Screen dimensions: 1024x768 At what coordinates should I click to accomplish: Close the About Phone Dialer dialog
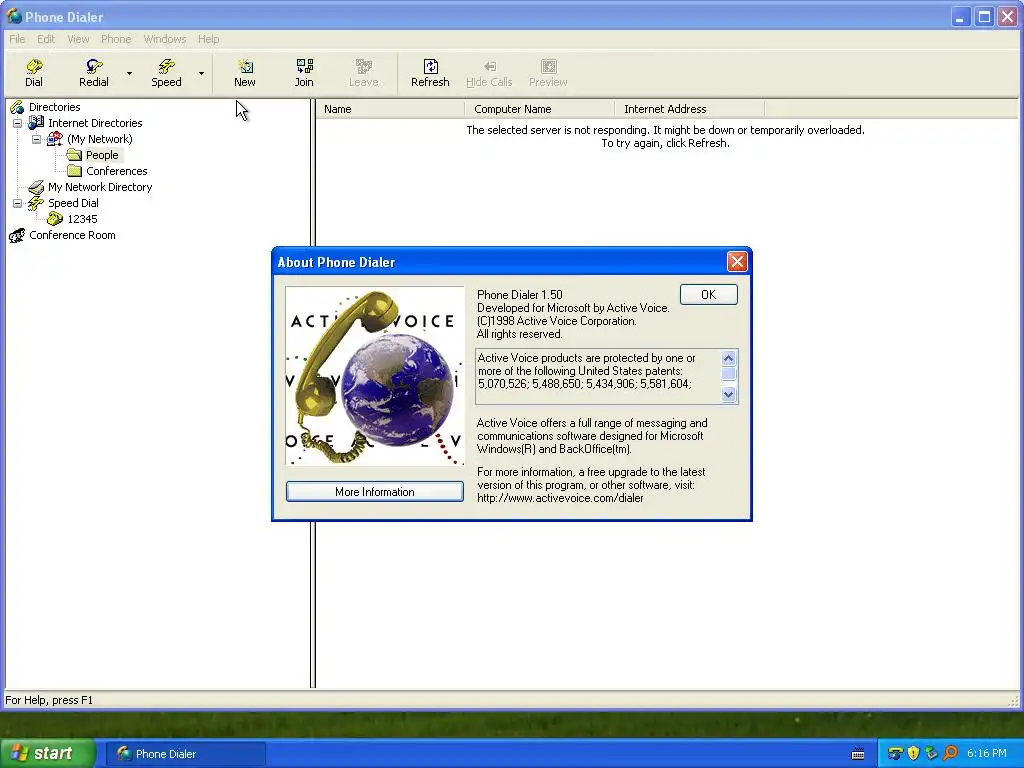(x=737, y=262)
